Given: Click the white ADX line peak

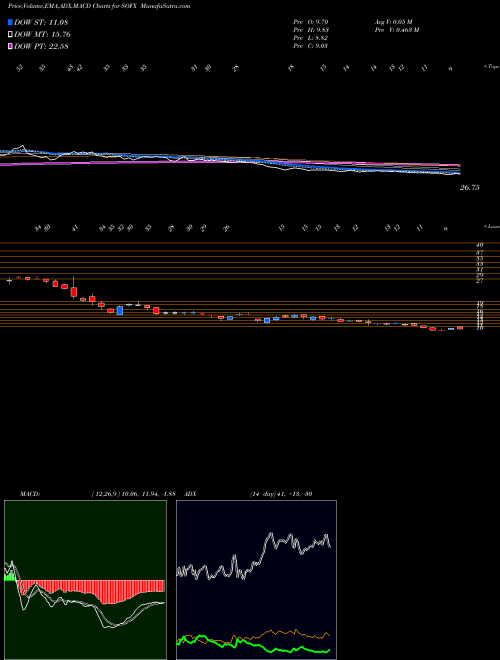Looking at the screenshot, I should (x=270, y=535).
